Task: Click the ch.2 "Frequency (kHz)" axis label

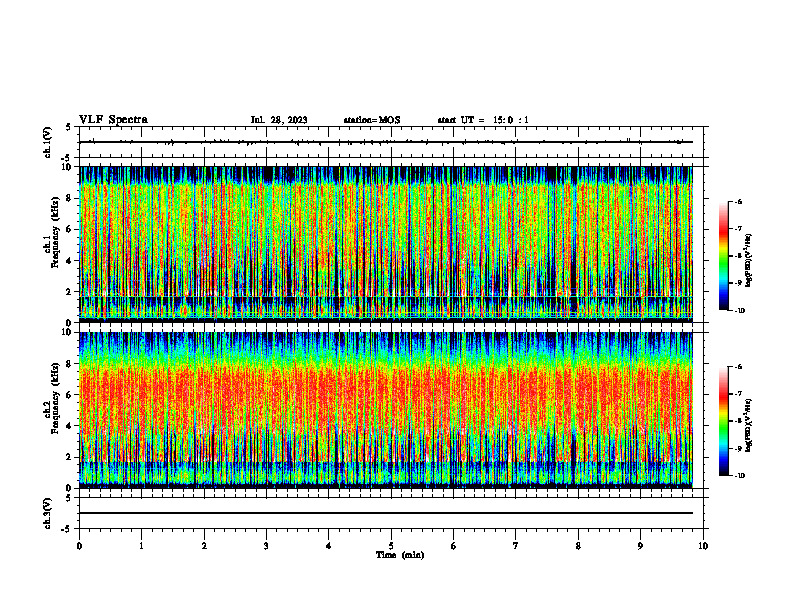Action: coord(56,398)
